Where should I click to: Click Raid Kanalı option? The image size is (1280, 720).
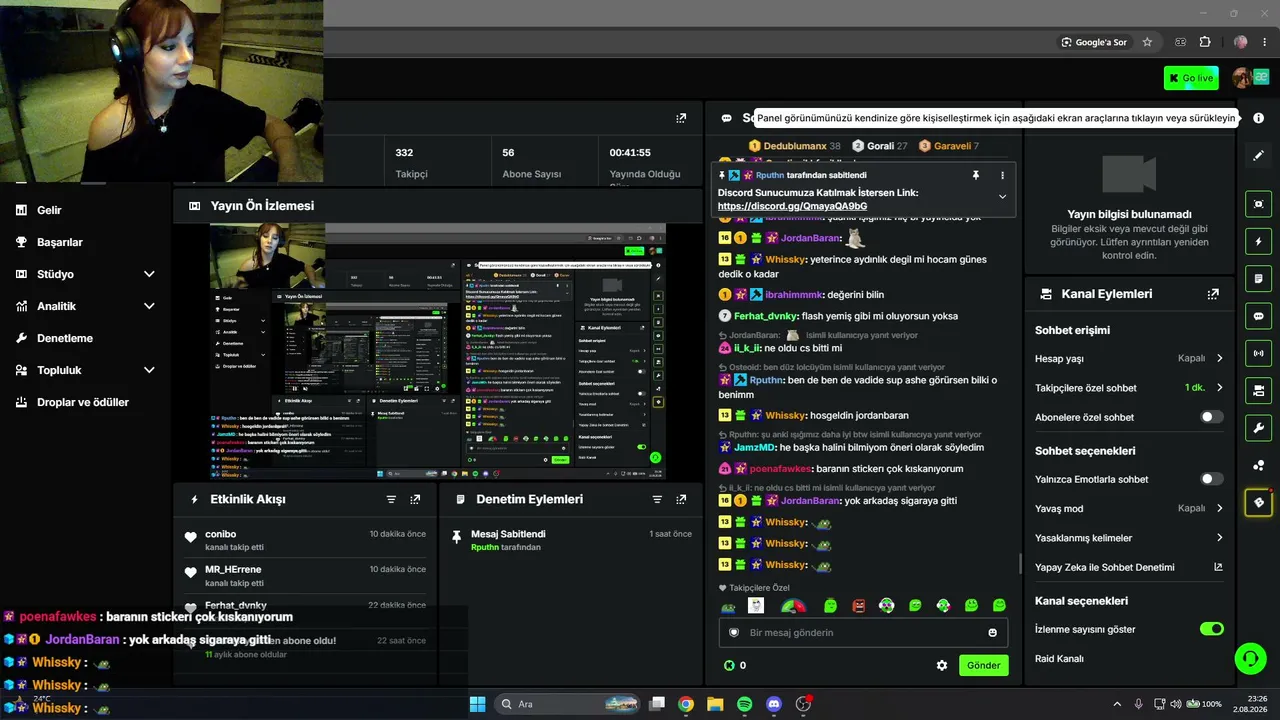(x=1059, y=659)
